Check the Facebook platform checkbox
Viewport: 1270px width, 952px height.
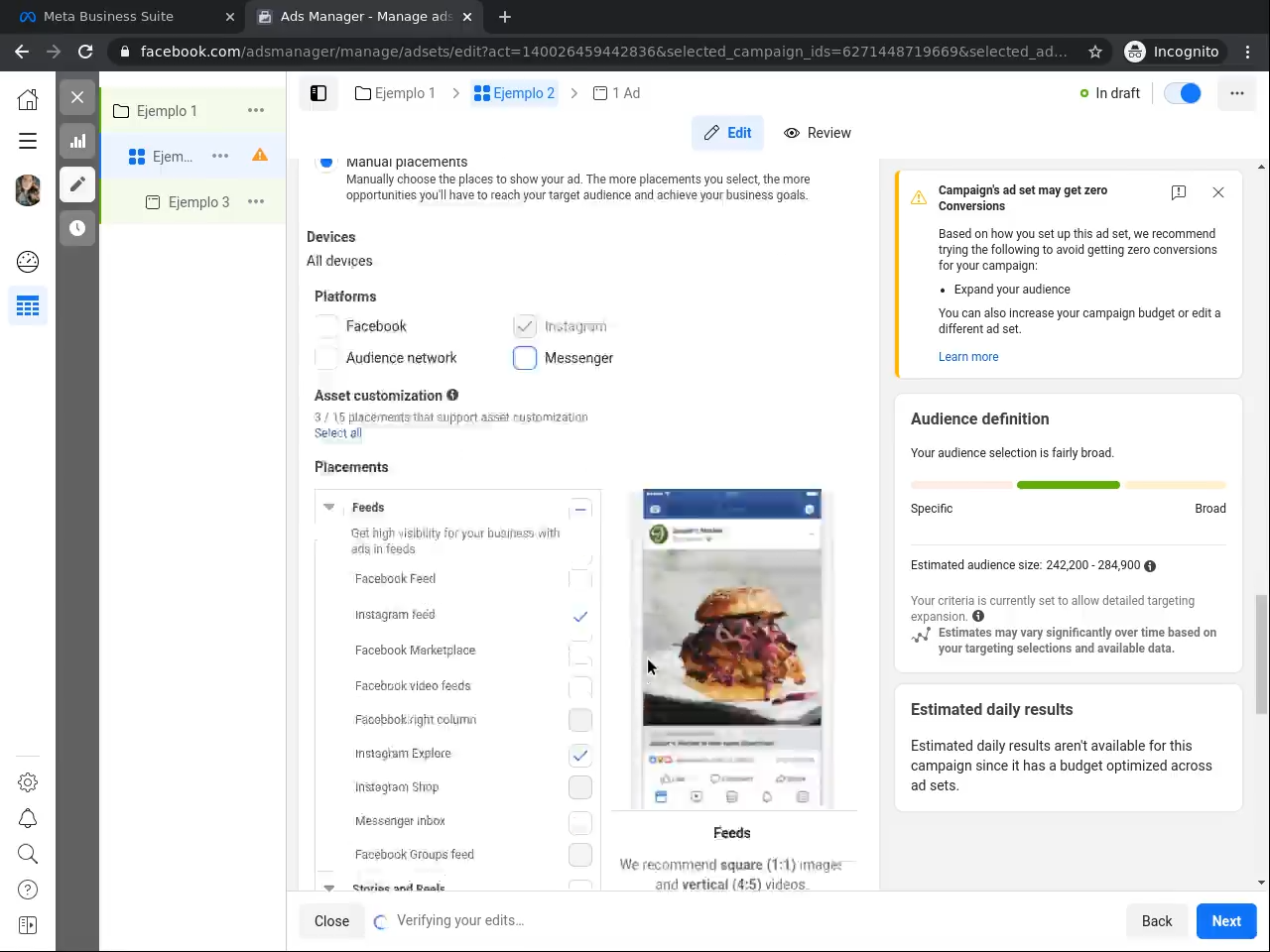[326, 326]
